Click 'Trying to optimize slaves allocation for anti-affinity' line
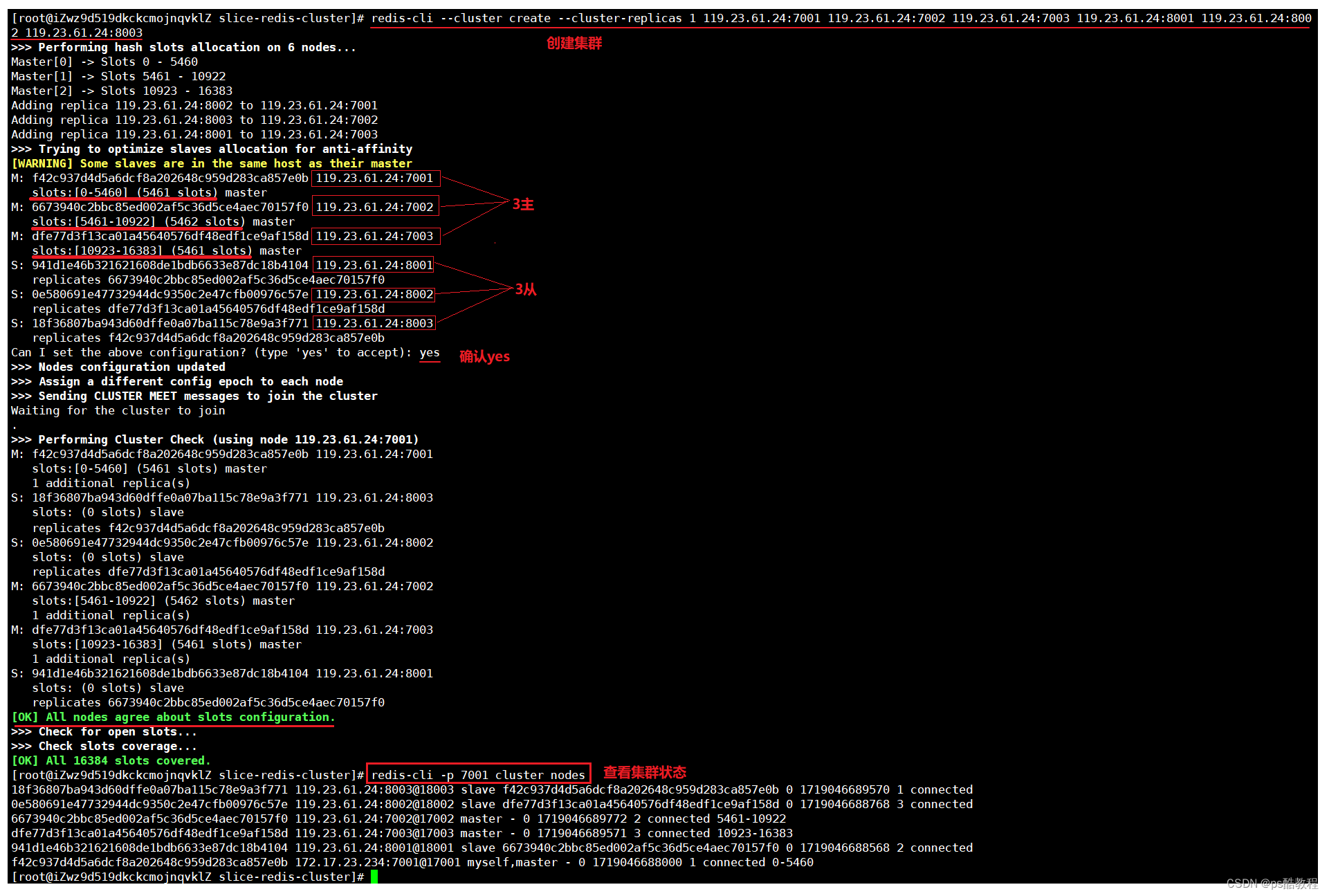Image resolution: width=1329 pixels, height=896 pixels. [x=212, y=149]
